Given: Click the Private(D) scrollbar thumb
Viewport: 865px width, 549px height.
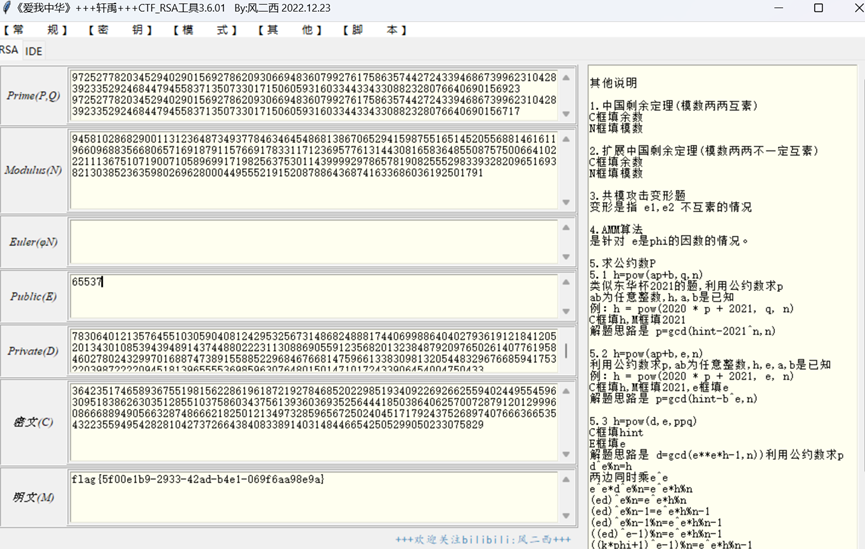Looking at the screenshot, I should [566, 351].
